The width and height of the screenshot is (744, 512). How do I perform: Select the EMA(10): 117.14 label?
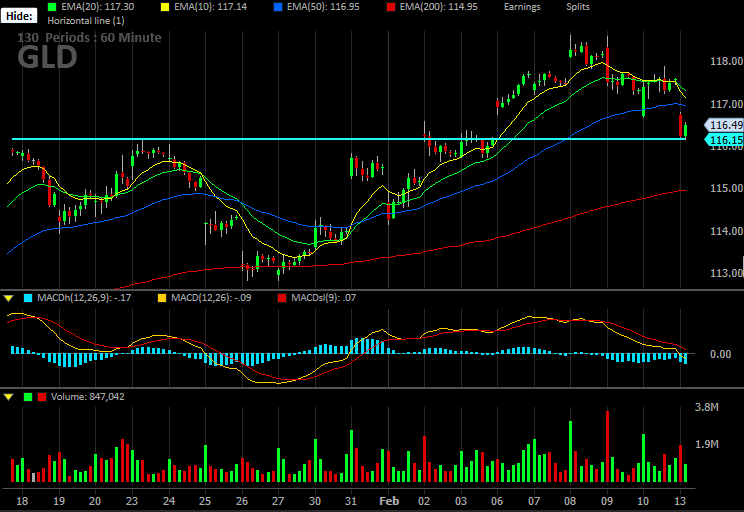210,7
